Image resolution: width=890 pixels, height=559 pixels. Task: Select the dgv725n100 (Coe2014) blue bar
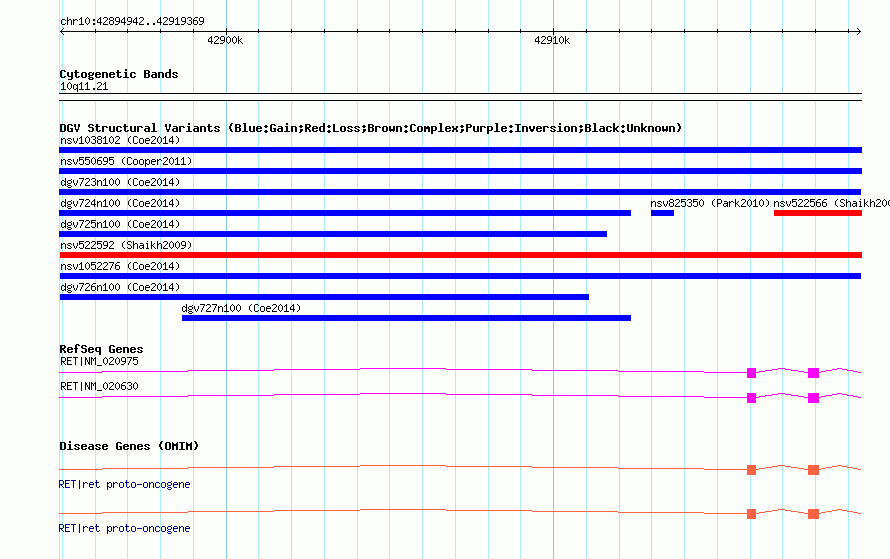click(x=333, y=234)
